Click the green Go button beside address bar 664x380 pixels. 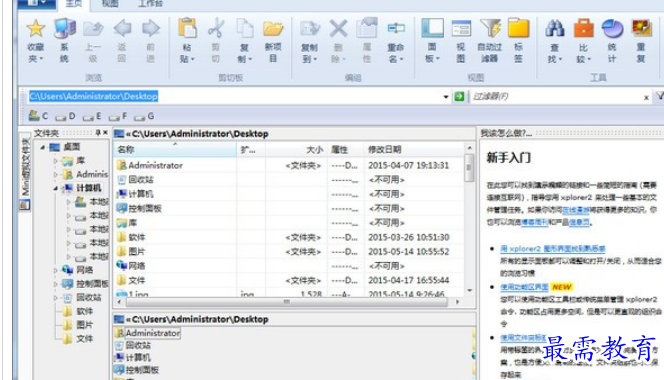coord(459,97)
